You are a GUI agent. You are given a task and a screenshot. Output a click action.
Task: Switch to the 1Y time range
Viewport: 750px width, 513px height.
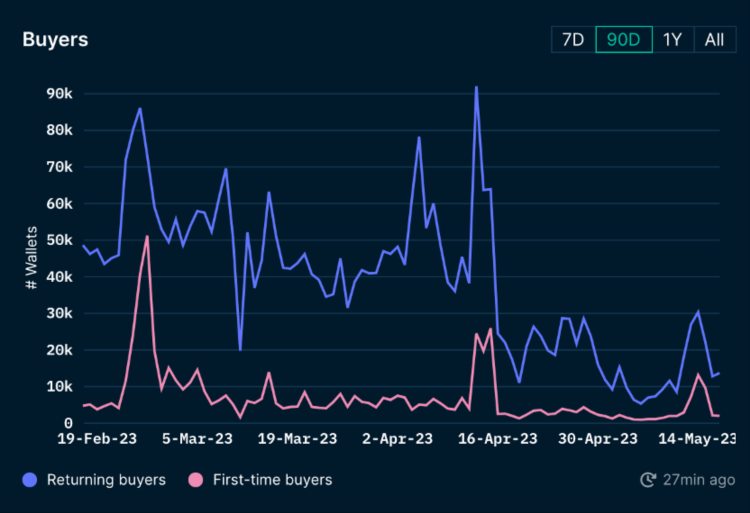pyautogui.click(x=672, y=39)
